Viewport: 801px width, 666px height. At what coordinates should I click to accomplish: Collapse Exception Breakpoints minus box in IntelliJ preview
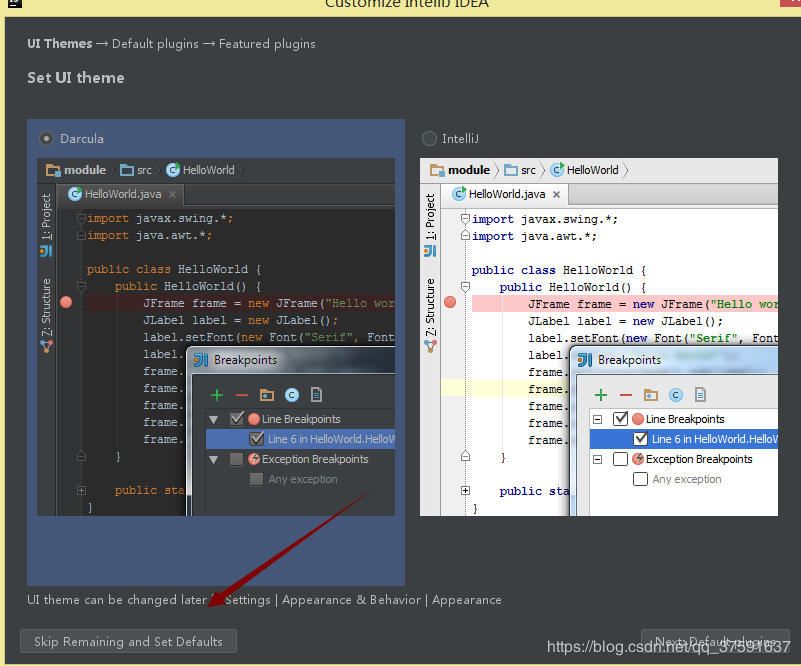pyautogui.click(x=597, y=460)
